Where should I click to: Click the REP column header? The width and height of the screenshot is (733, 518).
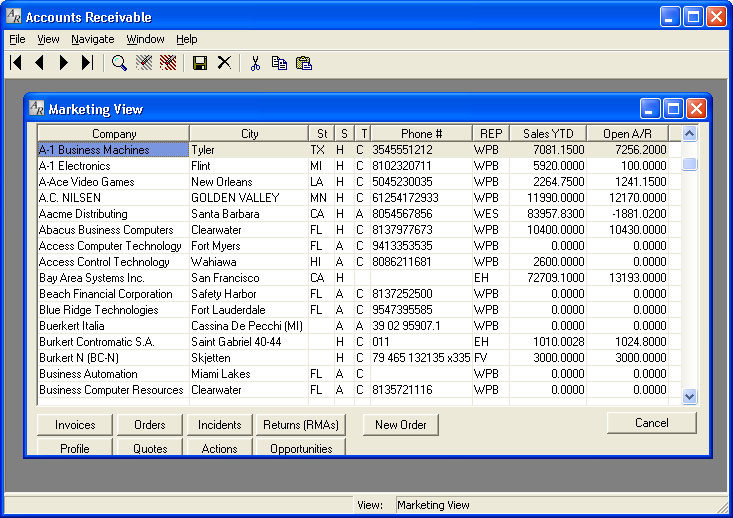(491, 134)
